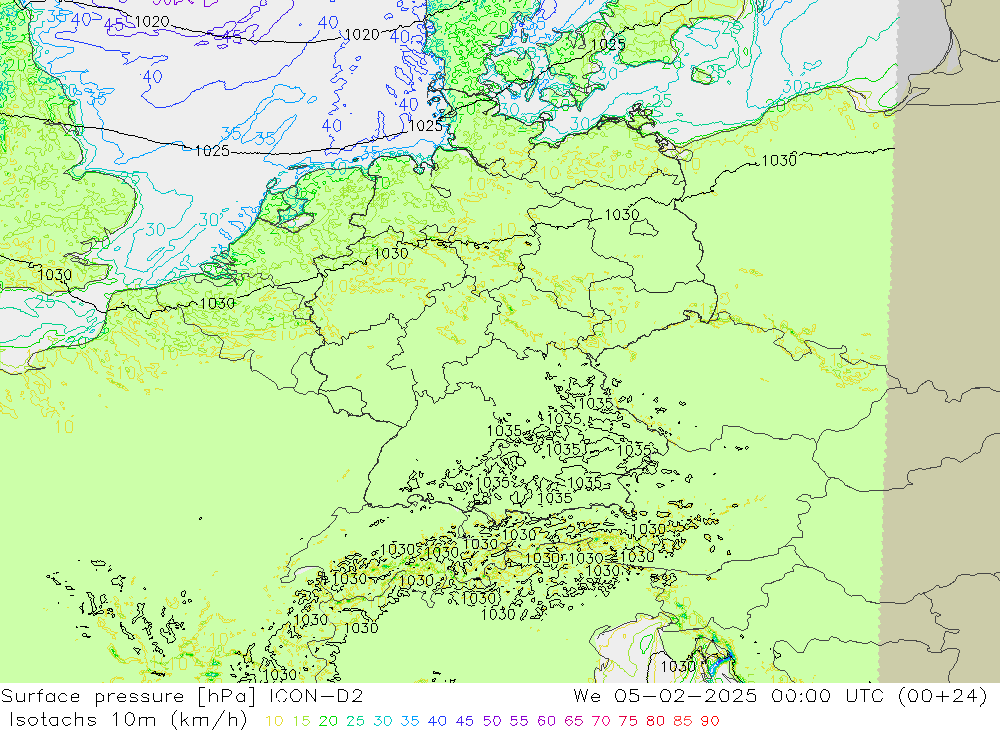The image size is (1000, 733).
Task: Click the '65' value in isotachs legend
Action: (573, 722)
